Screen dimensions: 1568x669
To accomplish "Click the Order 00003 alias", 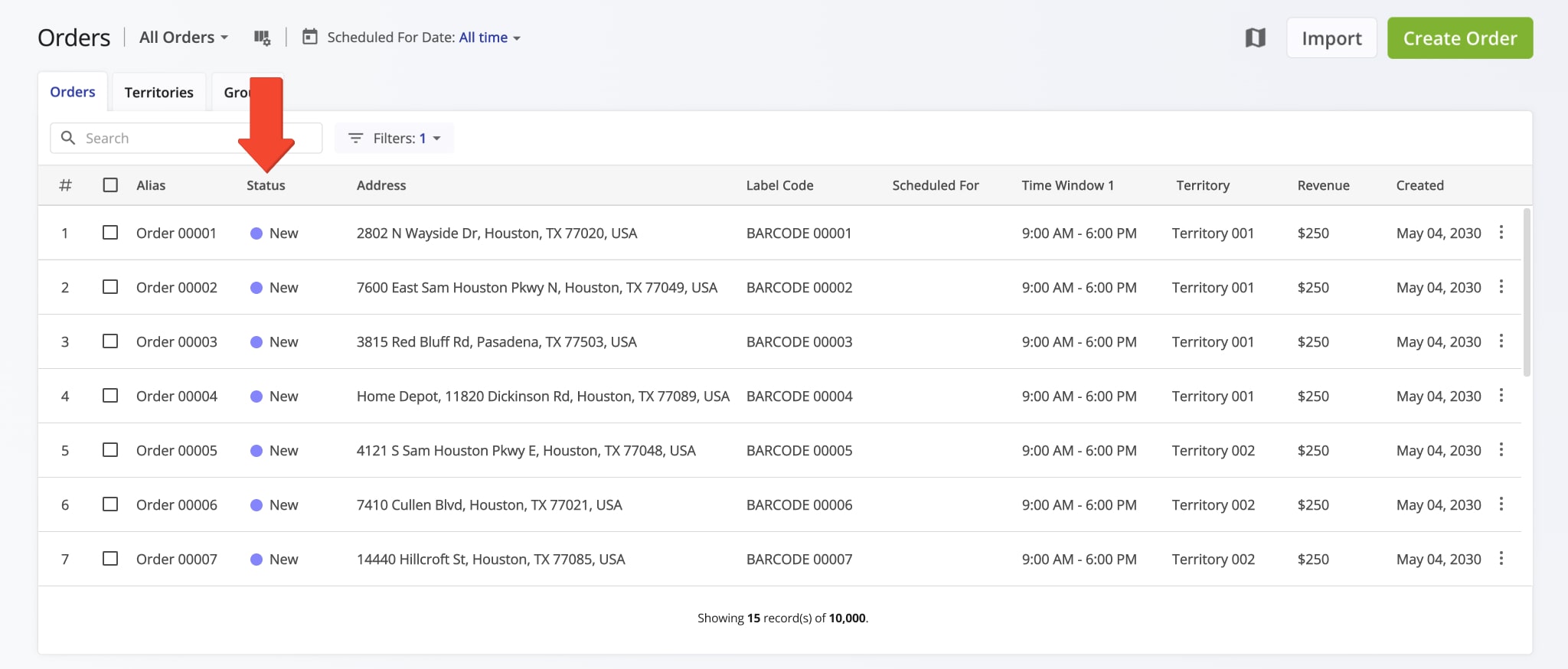I will (x=177, y=342).
